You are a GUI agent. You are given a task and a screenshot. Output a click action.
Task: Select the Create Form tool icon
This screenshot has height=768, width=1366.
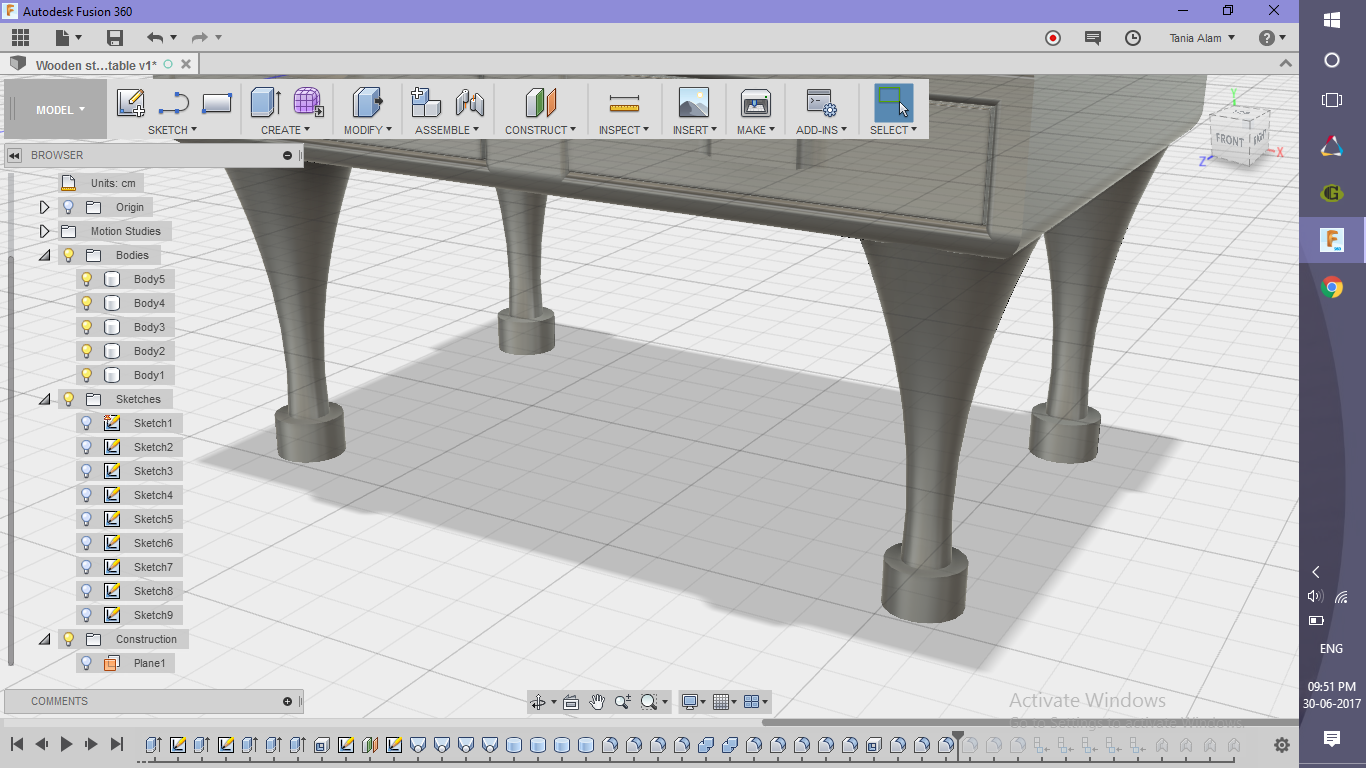pyautogui.click(x=308, y=103)
